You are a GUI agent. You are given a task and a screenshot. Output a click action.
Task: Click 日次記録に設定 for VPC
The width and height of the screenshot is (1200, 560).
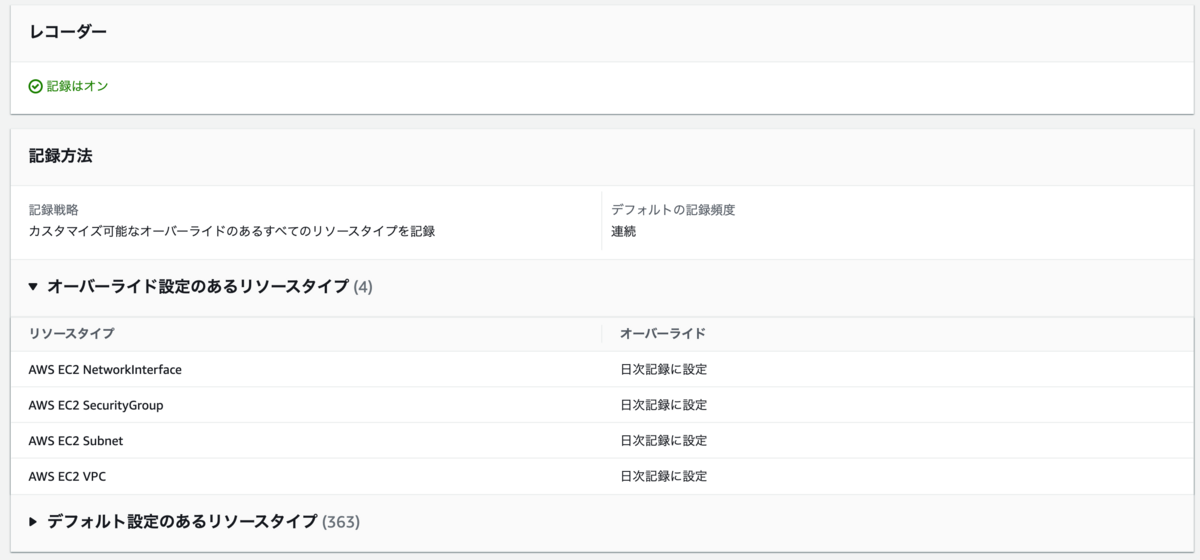click(663, 477)
